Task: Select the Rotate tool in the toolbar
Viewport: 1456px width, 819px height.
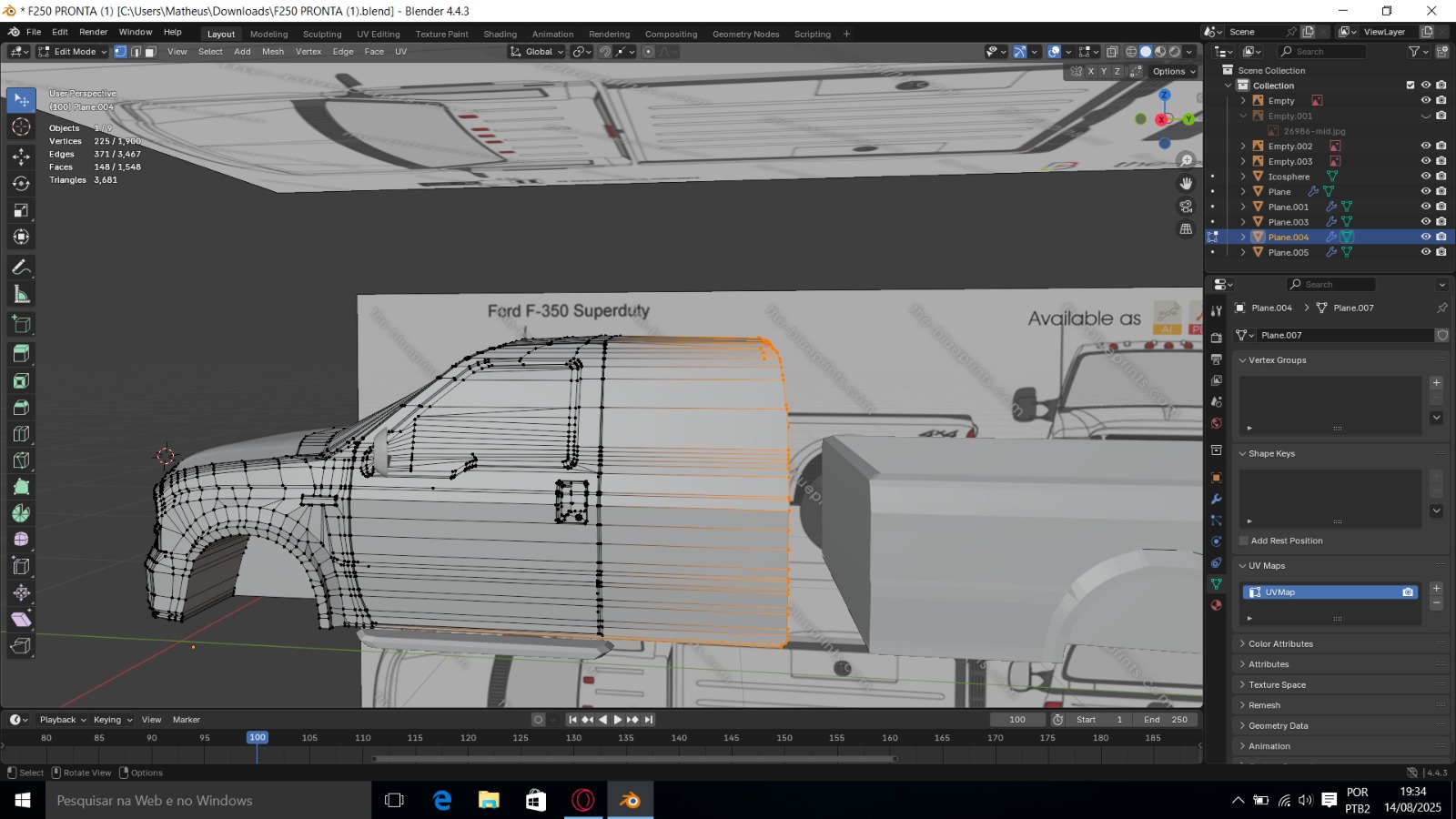Action: [x=21, y=183]
